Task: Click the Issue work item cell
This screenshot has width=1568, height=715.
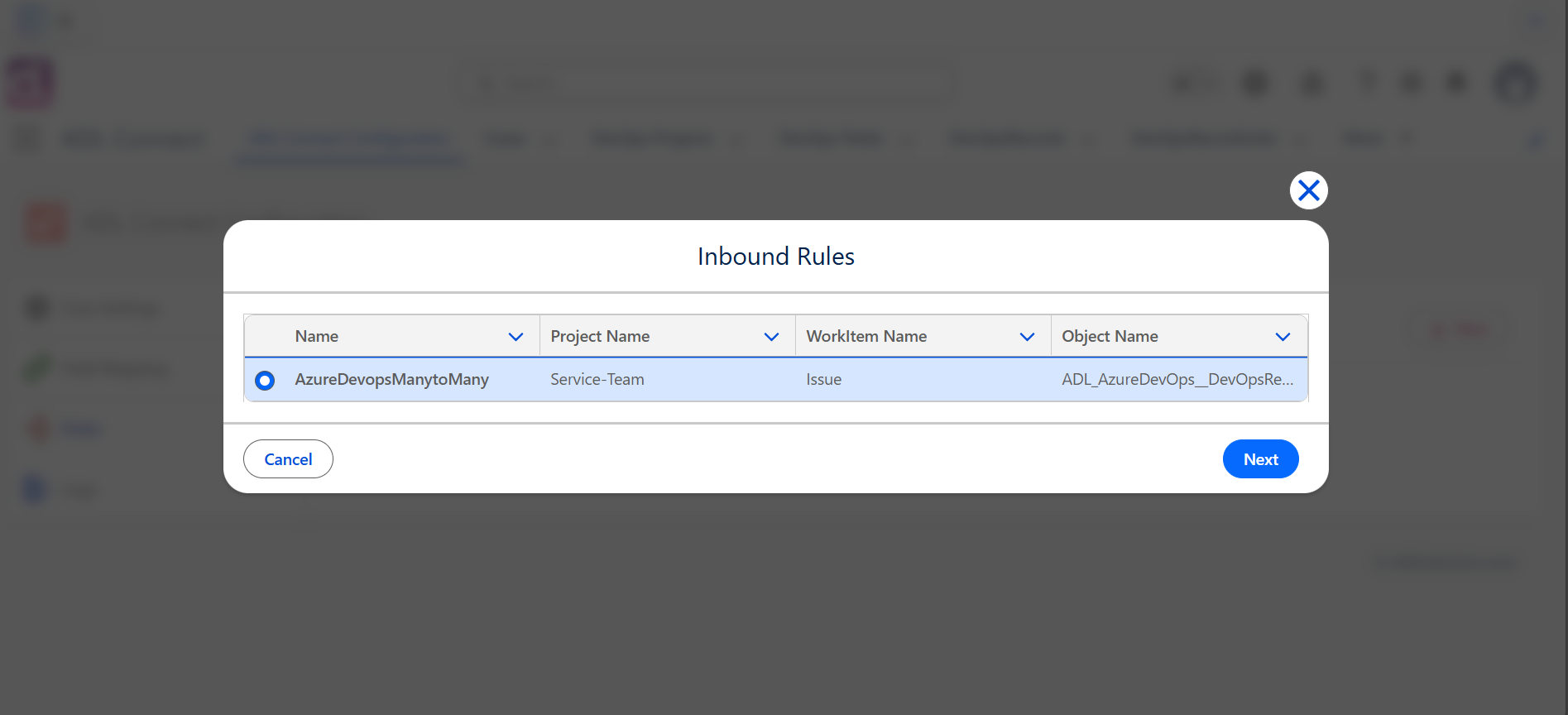Action: (823, 380)
